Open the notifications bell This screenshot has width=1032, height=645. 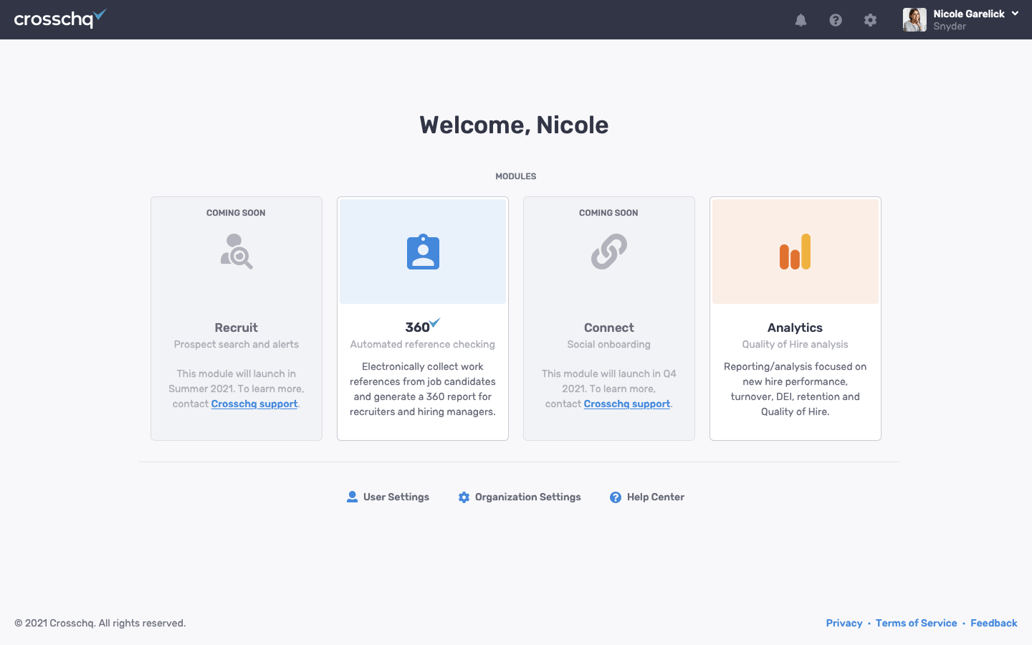(x=801, y=20)
